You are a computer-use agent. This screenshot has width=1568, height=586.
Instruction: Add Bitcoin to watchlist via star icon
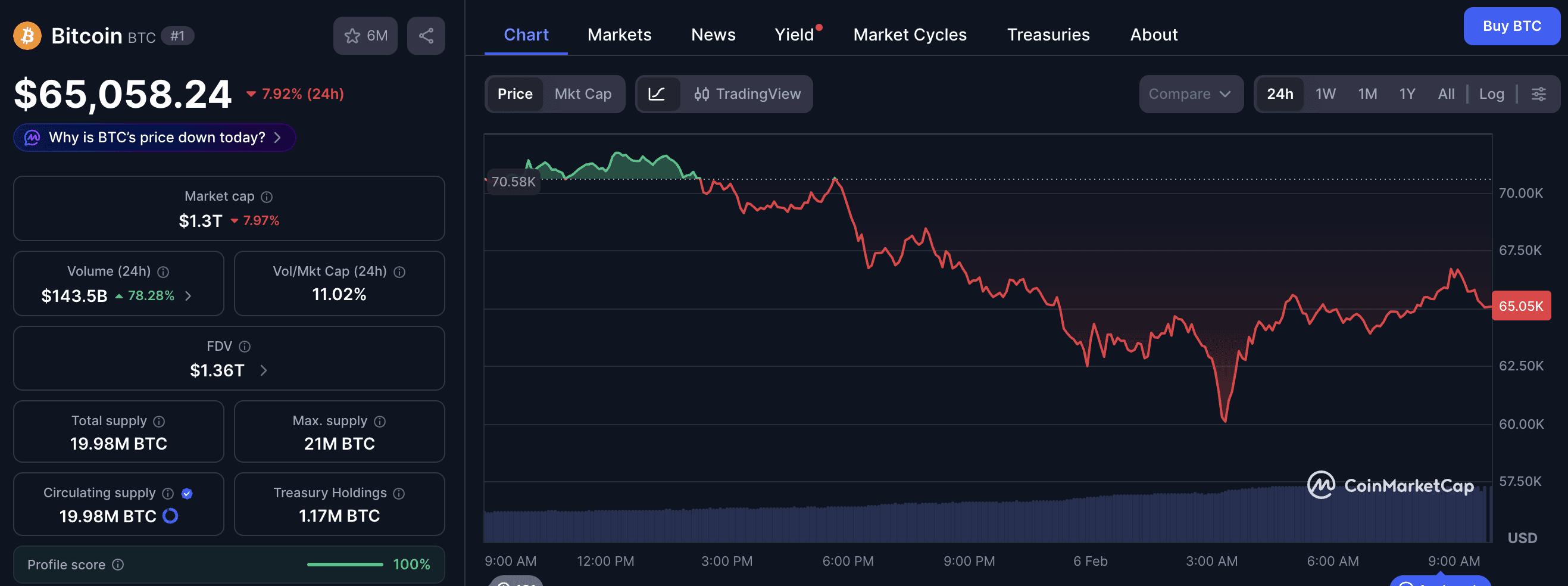click(x=352, y=35)
